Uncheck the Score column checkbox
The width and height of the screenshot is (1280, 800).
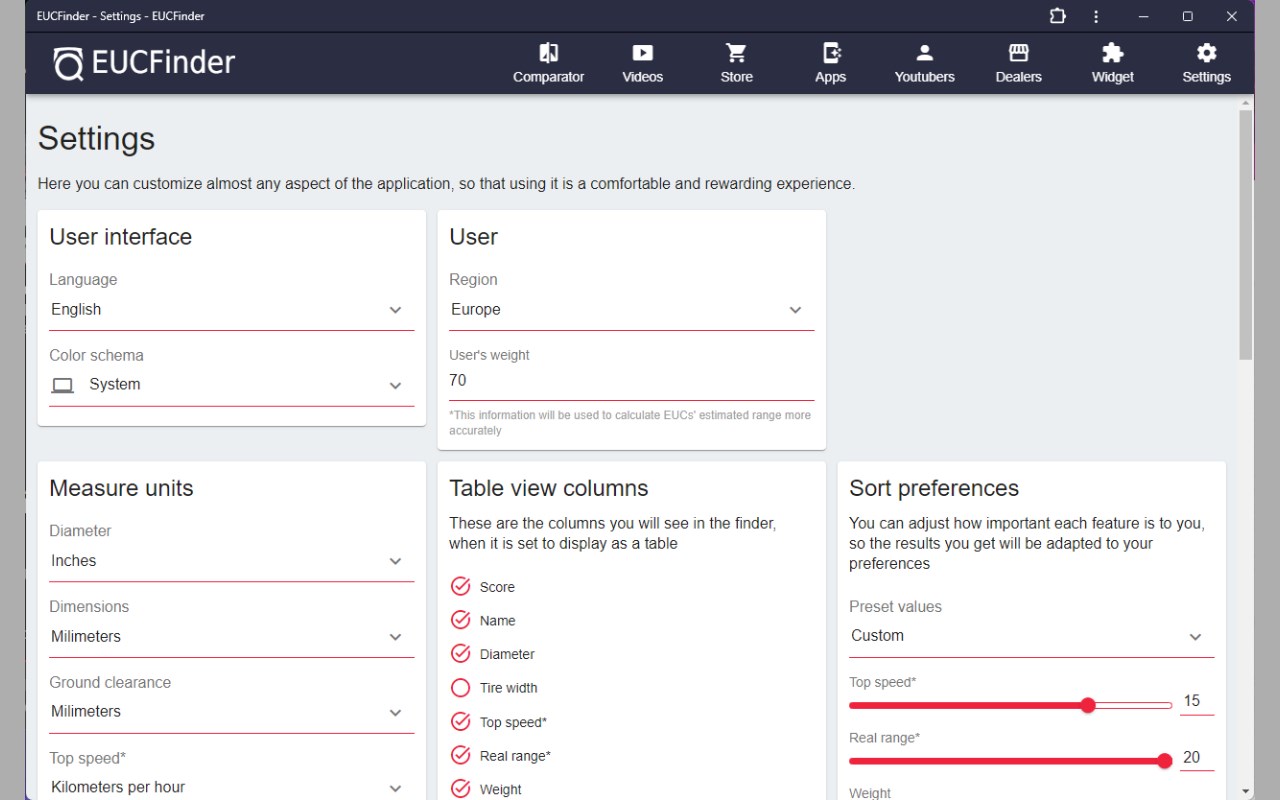[460, 587]
